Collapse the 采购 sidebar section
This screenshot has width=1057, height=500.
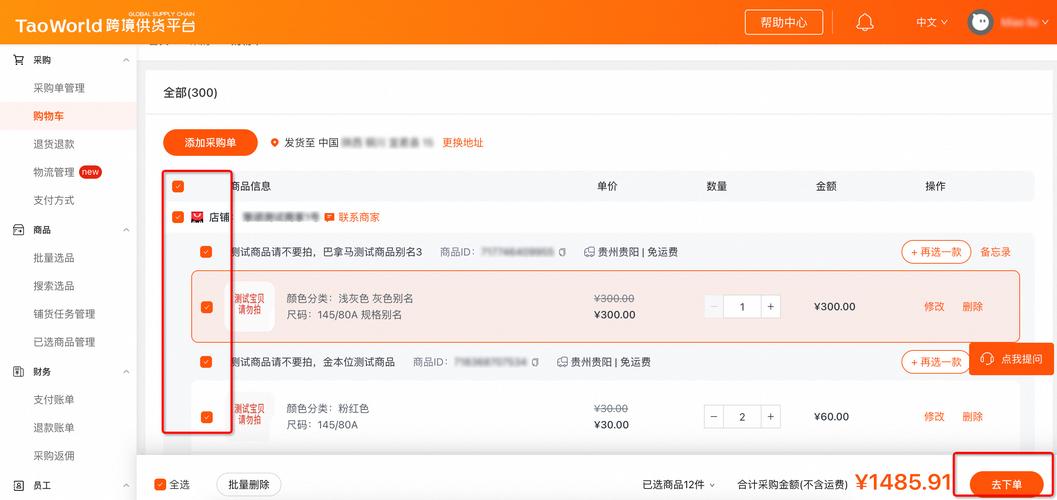click(x=126, y=60)
